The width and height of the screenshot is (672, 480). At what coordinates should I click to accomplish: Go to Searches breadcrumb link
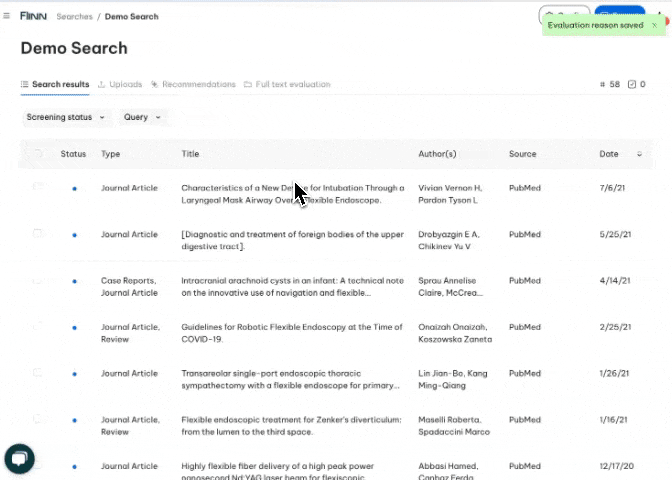tap(74, 17)
